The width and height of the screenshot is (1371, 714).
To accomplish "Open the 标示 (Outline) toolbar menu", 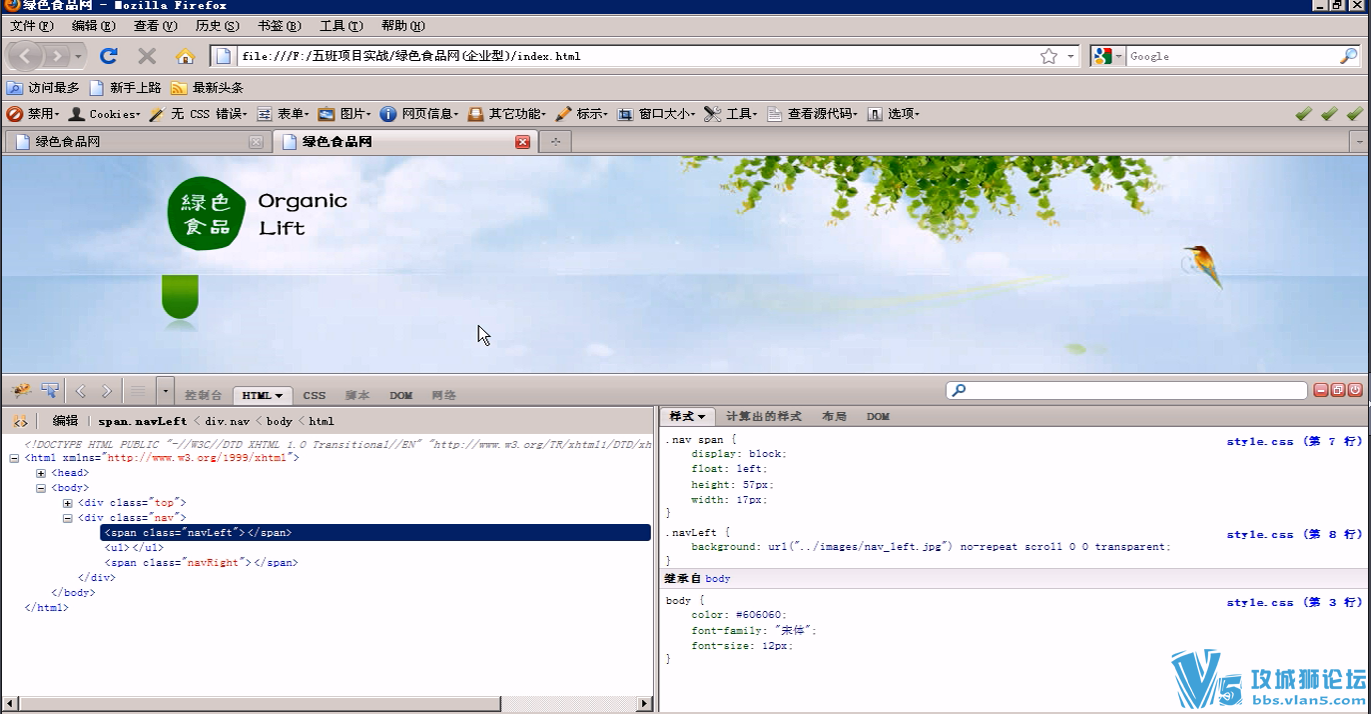I will point(580,114).
